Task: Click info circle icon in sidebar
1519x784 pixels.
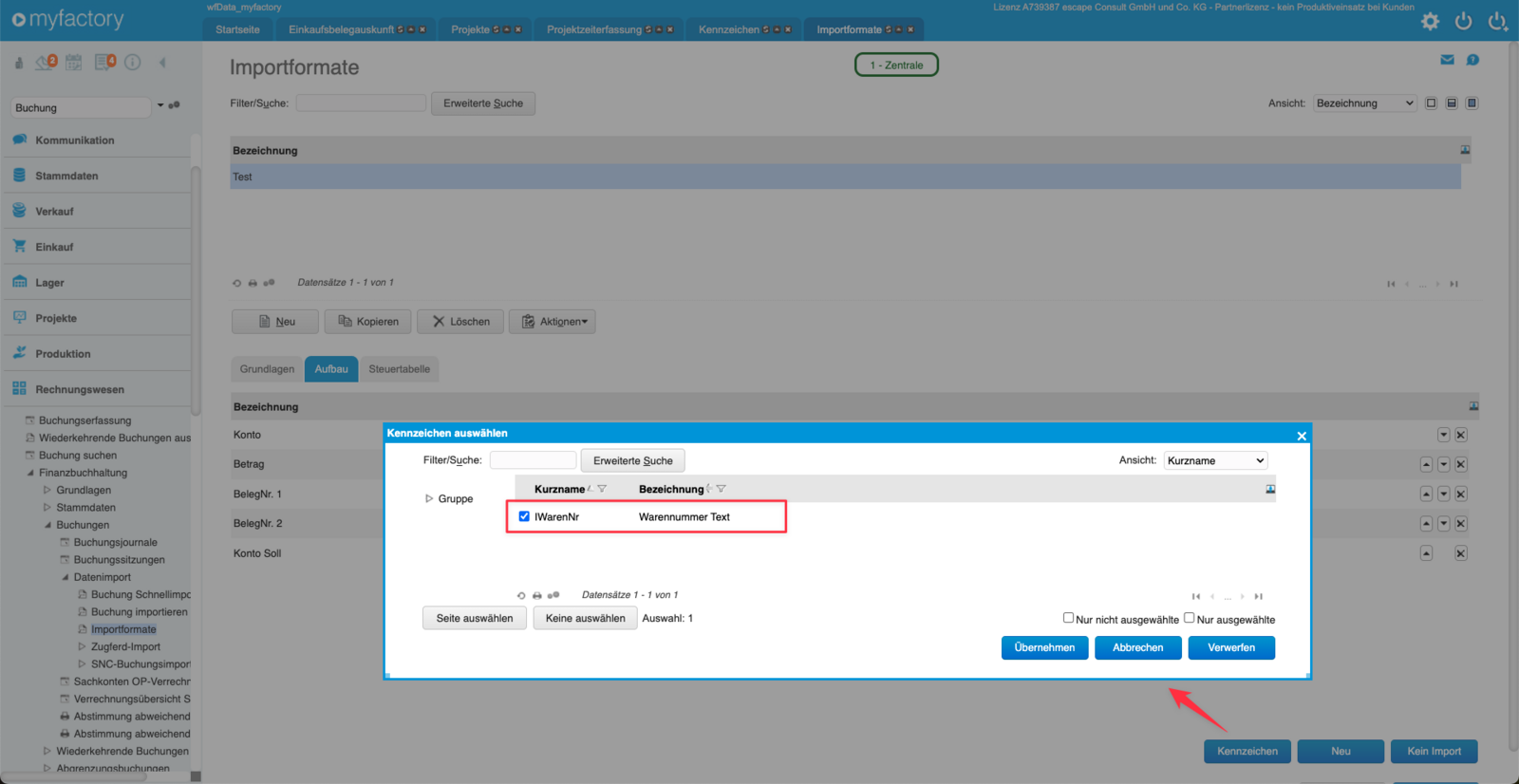Action: pos(133,63)
